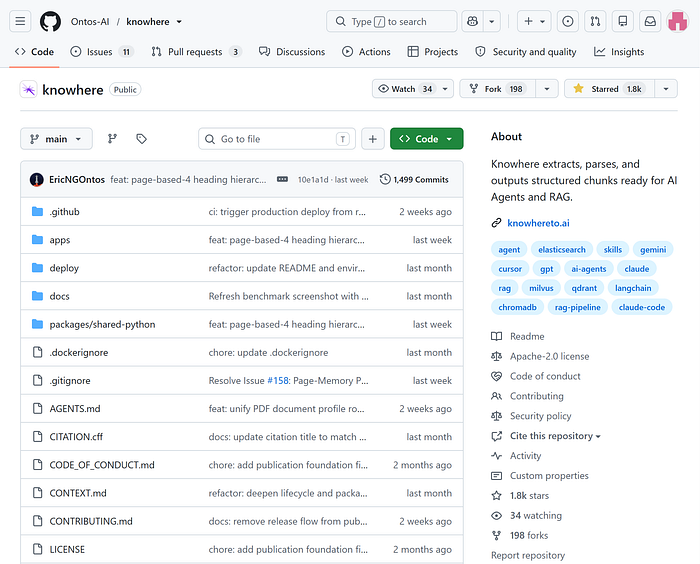700x564 pixels.
Task: Open EricNGOntos avatar
Action: (x=37, y=180)
